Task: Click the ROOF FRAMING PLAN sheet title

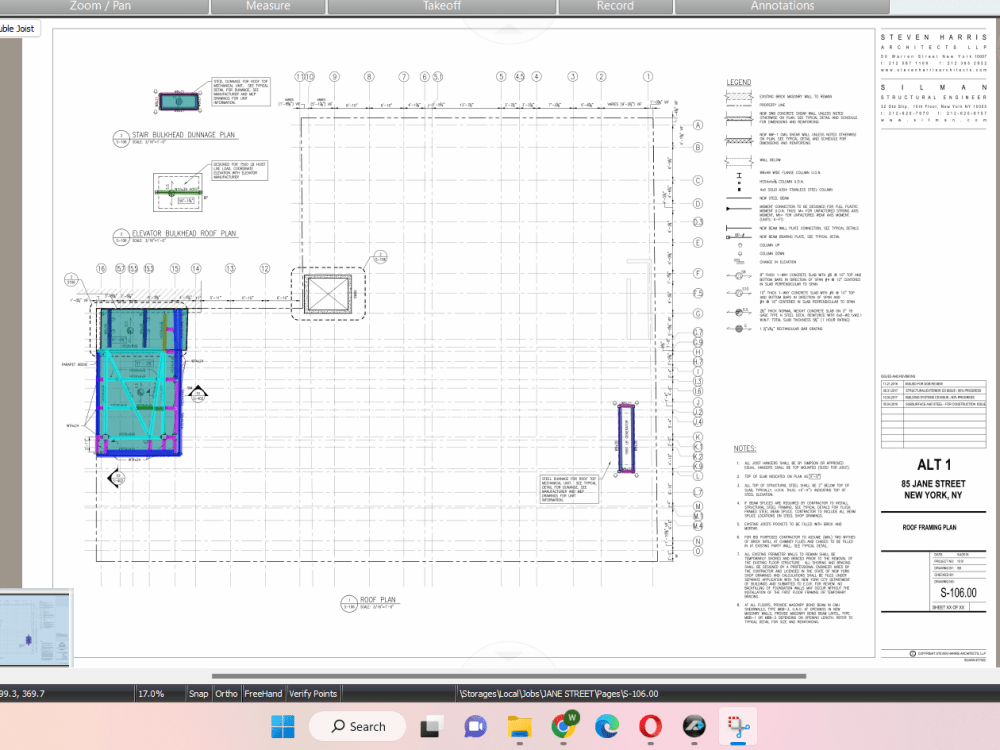Action: coord(929,527)
